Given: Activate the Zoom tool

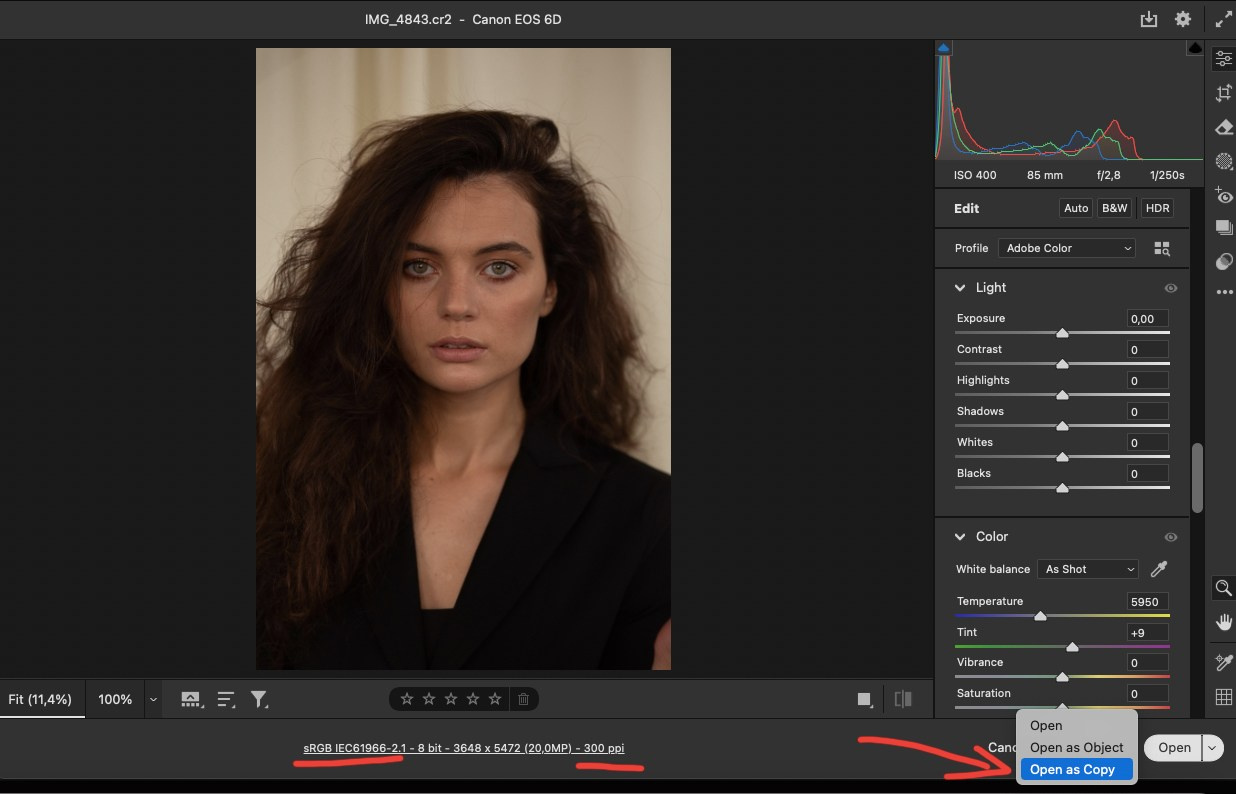Looking at the screenshot, I should pyautogui.click(x=1222, y=588).
